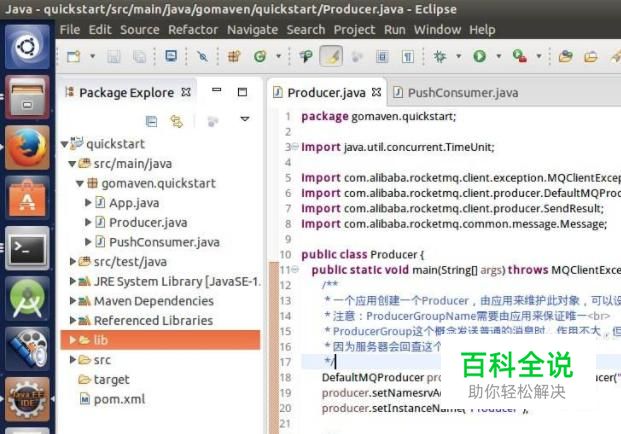Screen dimensions: 621x434
Task: Open the External Tools dropdown arrow
Action: (539, 56)
